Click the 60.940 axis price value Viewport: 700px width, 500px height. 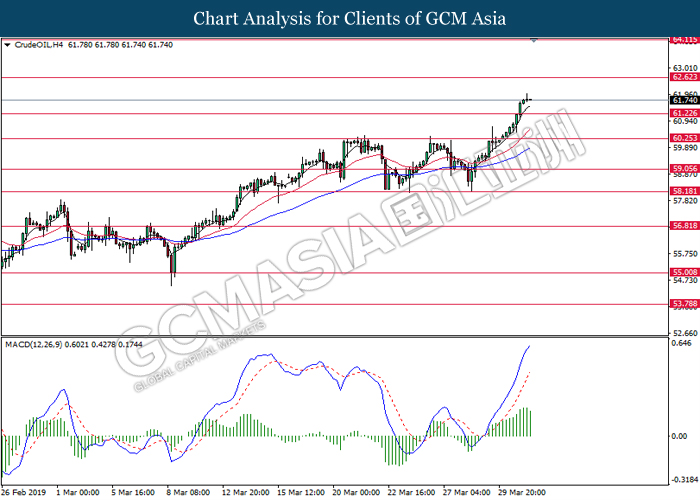point(685,121)
